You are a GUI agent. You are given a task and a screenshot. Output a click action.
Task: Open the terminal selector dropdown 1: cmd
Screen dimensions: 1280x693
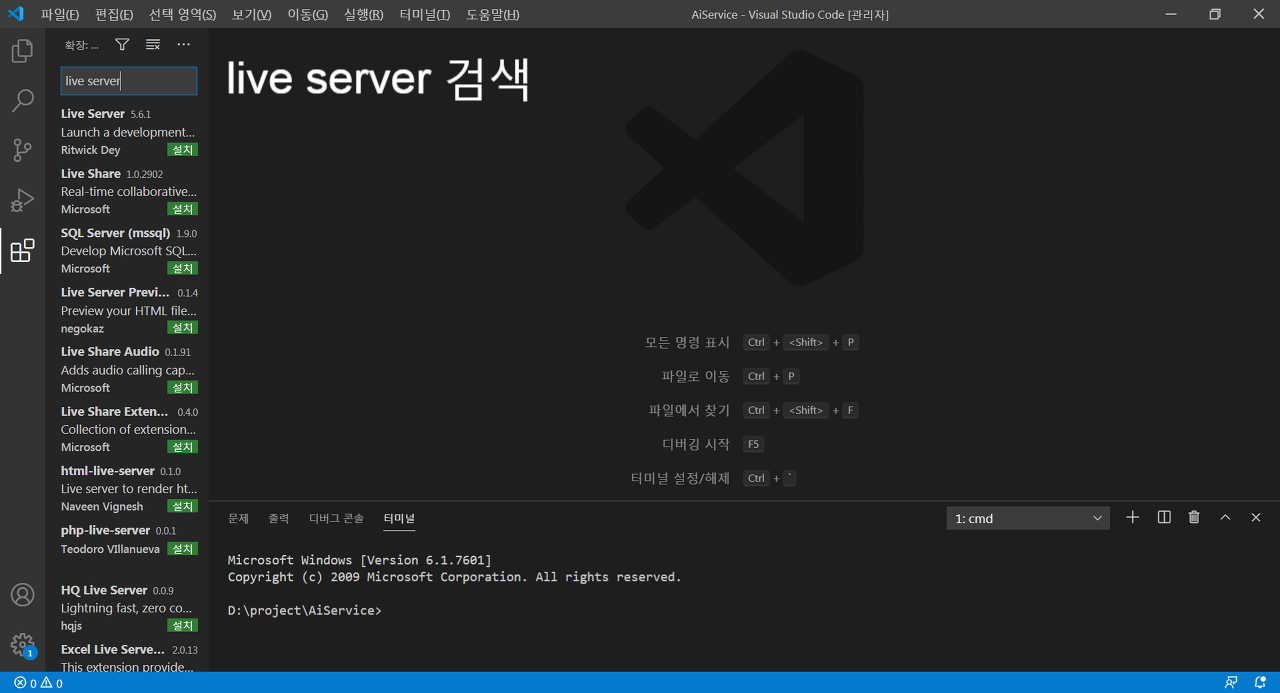[x=1028, y=518]
